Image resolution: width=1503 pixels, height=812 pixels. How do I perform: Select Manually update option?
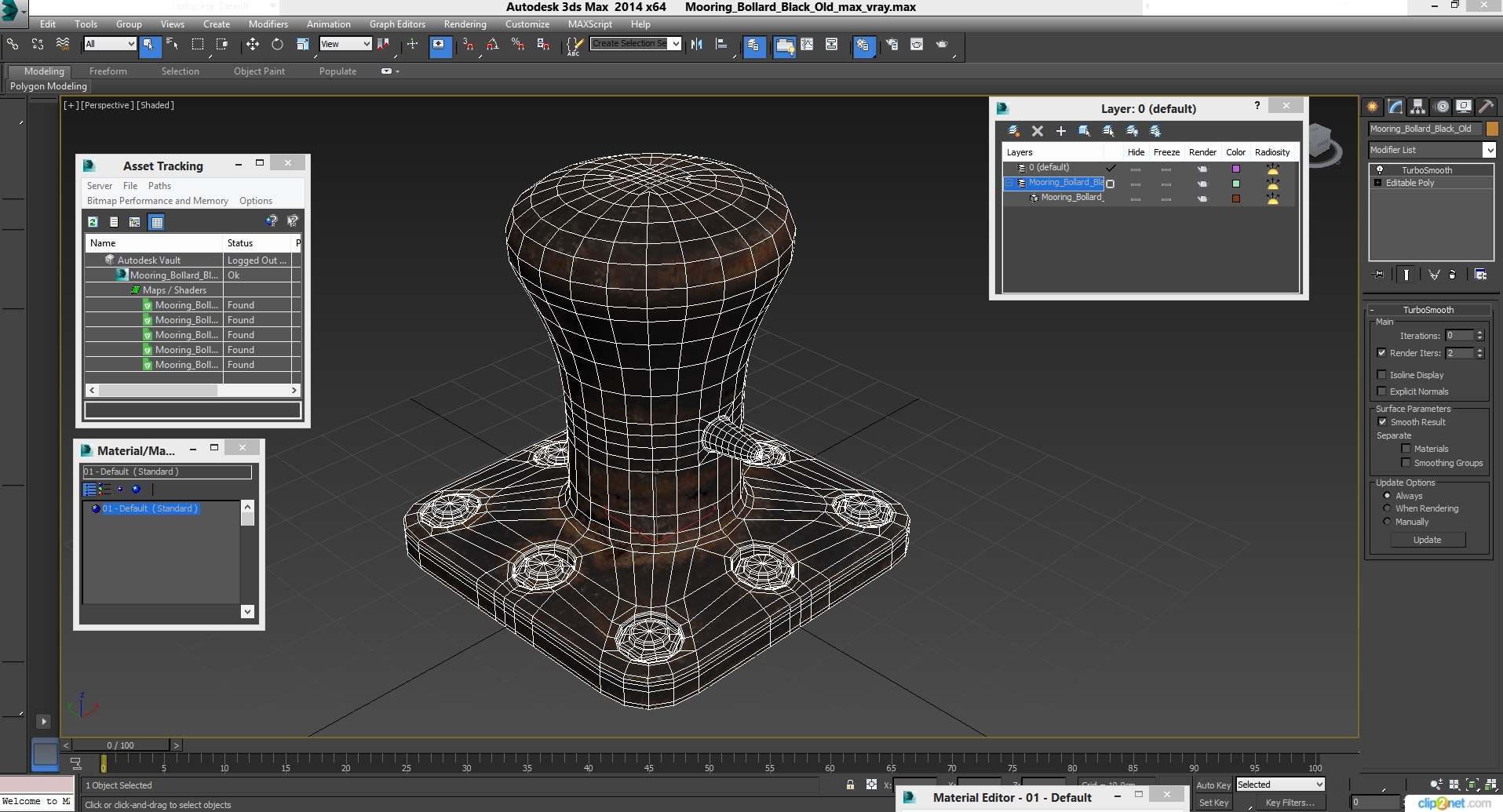1387,522
